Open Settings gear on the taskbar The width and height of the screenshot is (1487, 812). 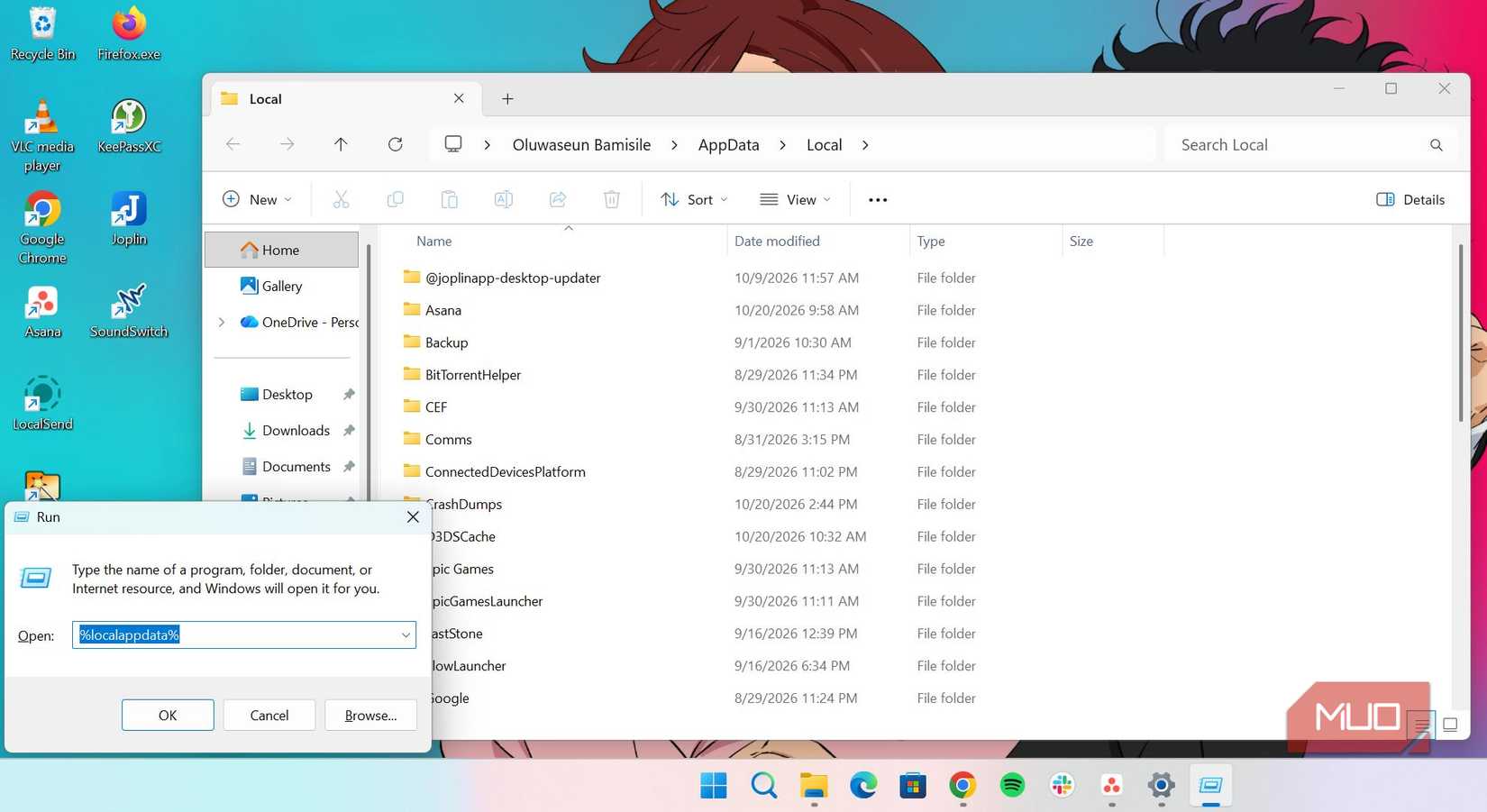point(1161,785)
